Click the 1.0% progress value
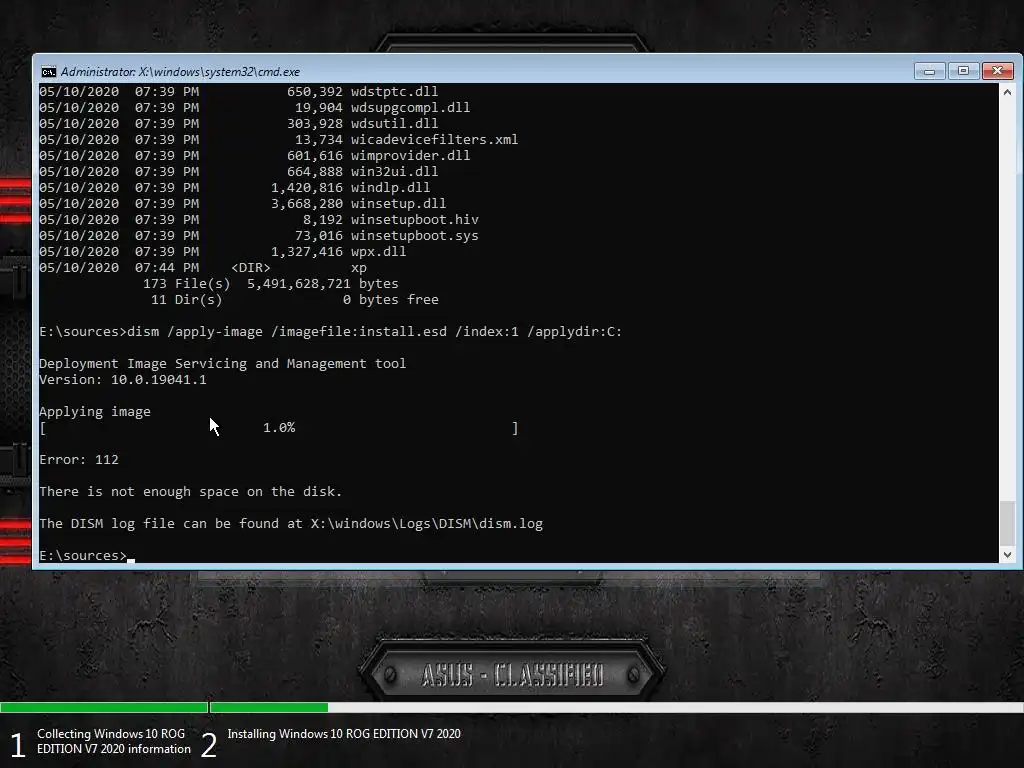The width and height of the screenshot is (1024, 768). [x=279, y=427]
